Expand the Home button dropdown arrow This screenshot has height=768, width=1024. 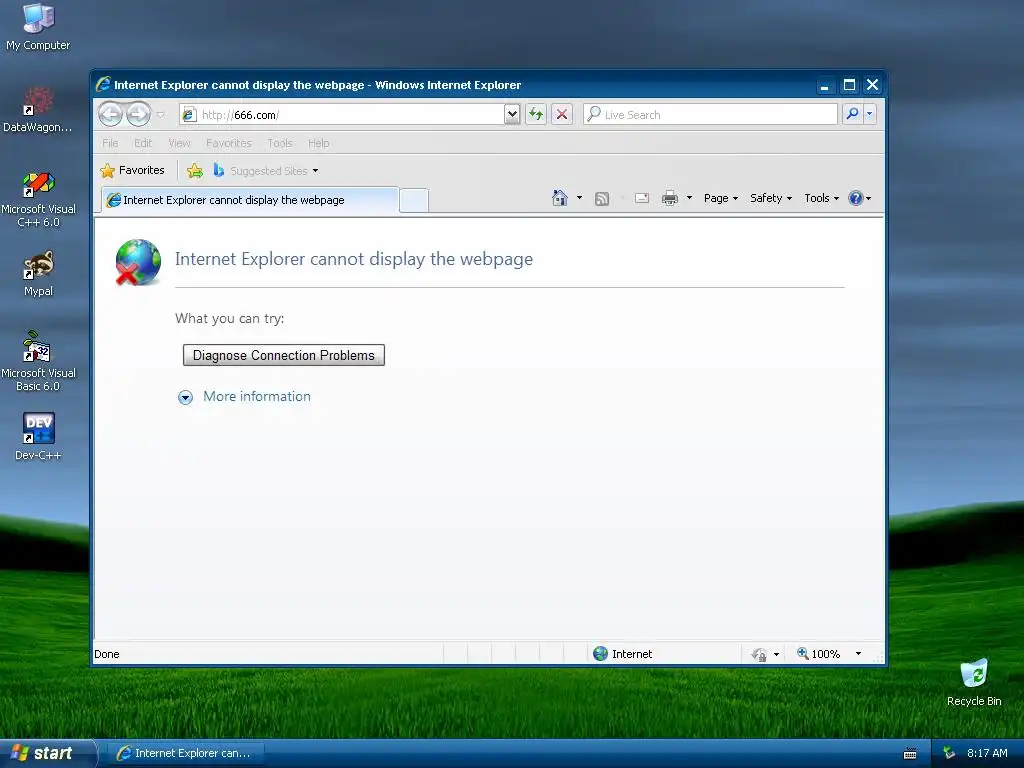[x=579, y=198]
